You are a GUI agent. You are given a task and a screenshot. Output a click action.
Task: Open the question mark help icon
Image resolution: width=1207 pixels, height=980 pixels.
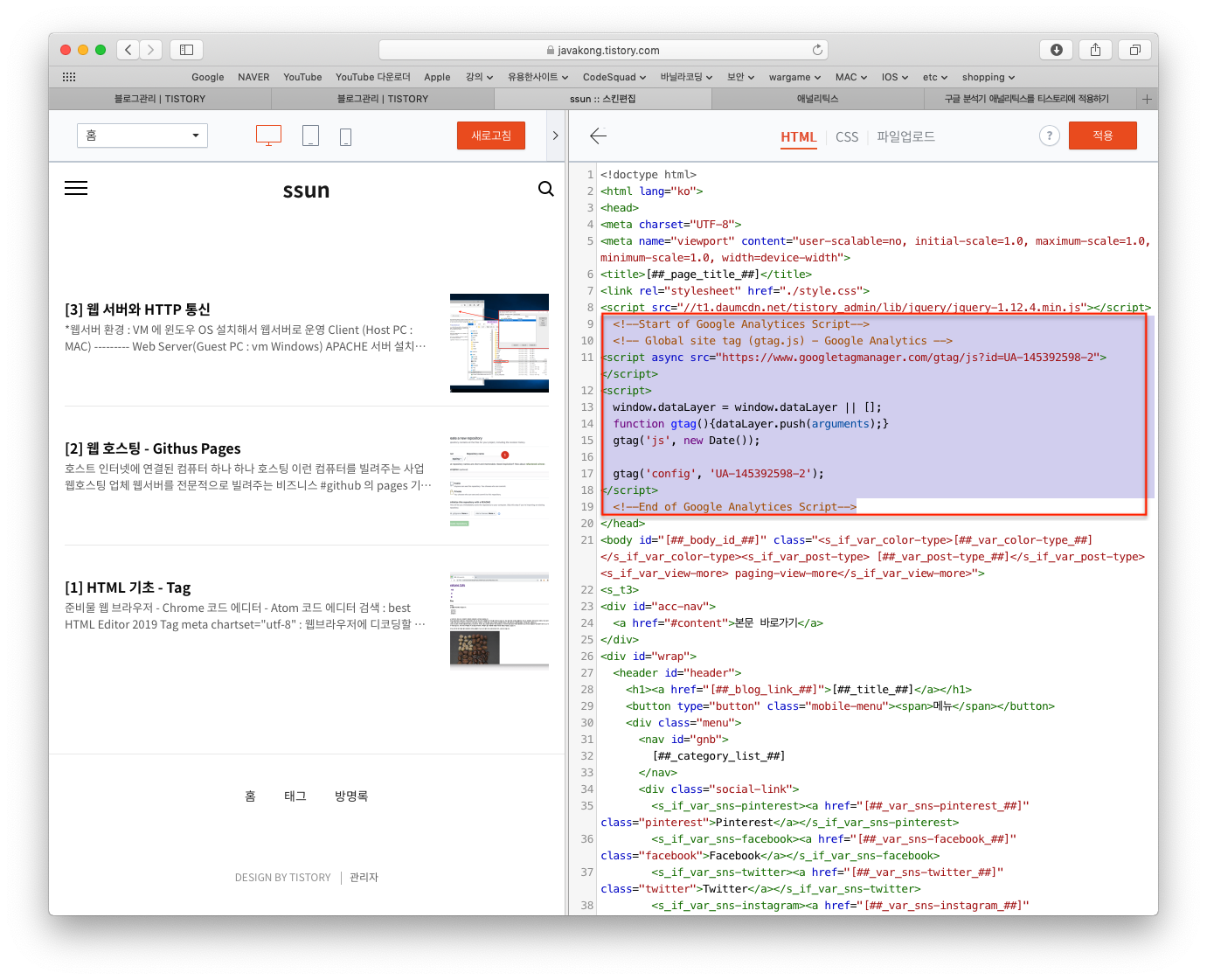(1049, 136)
